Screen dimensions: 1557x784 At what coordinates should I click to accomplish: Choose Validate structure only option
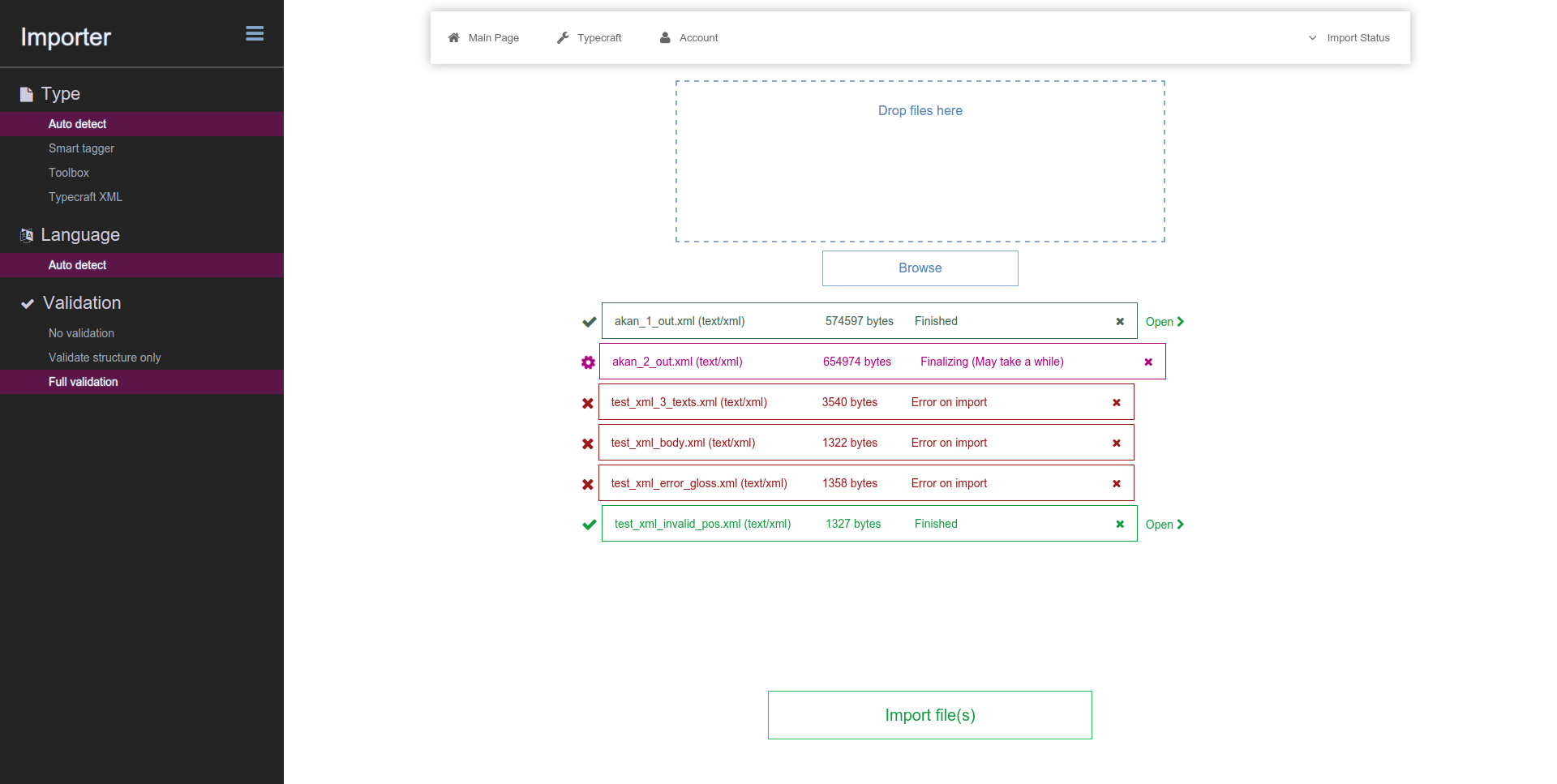point(142,358)
